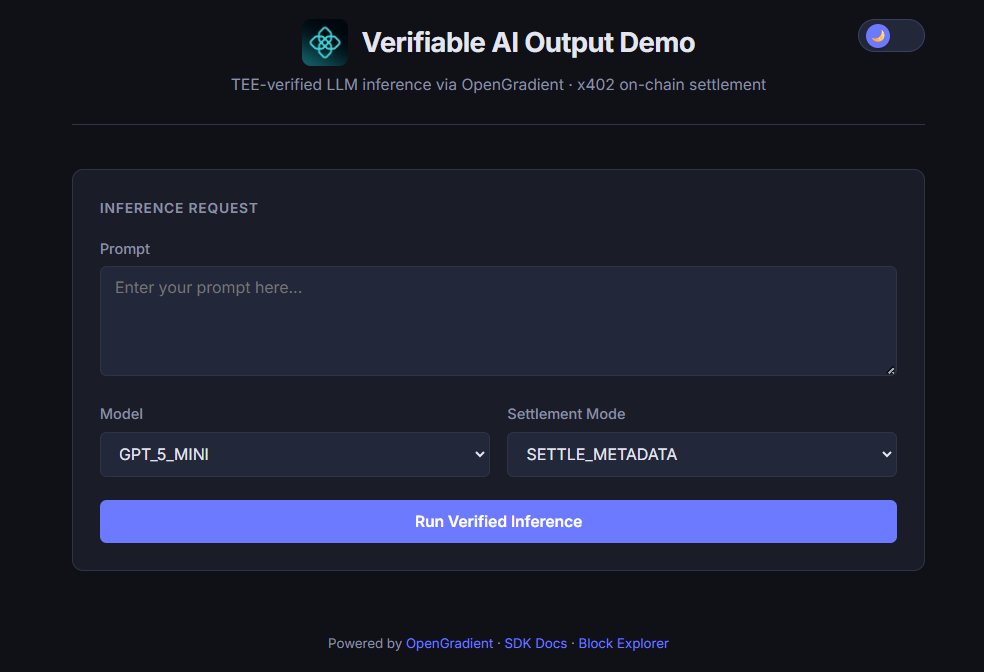984x672 pixels.
Task: Click the INFERENCE REQUEST heading
Action: tap(179, 208)
